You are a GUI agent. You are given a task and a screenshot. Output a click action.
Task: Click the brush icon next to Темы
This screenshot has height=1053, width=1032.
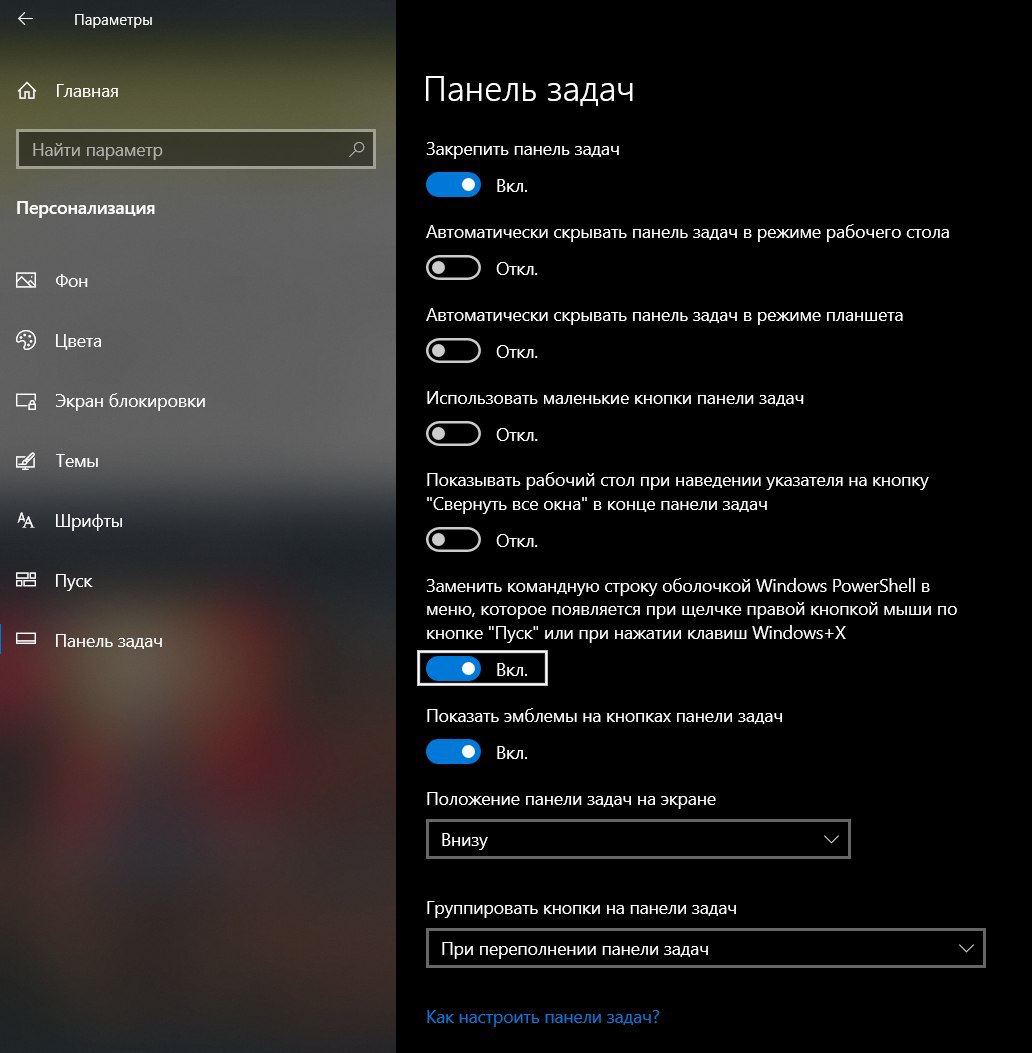26,461
